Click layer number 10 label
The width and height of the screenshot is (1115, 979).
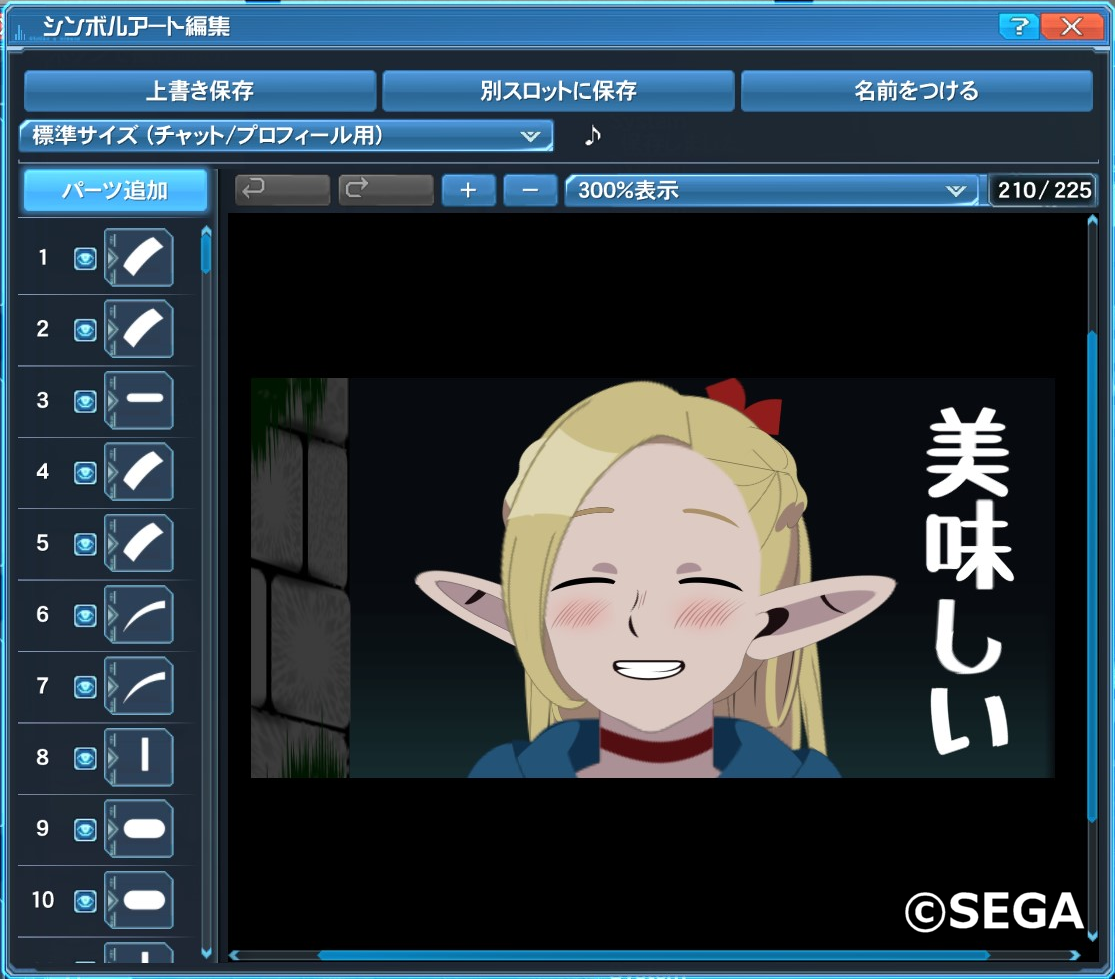click(x=43, y=900)
